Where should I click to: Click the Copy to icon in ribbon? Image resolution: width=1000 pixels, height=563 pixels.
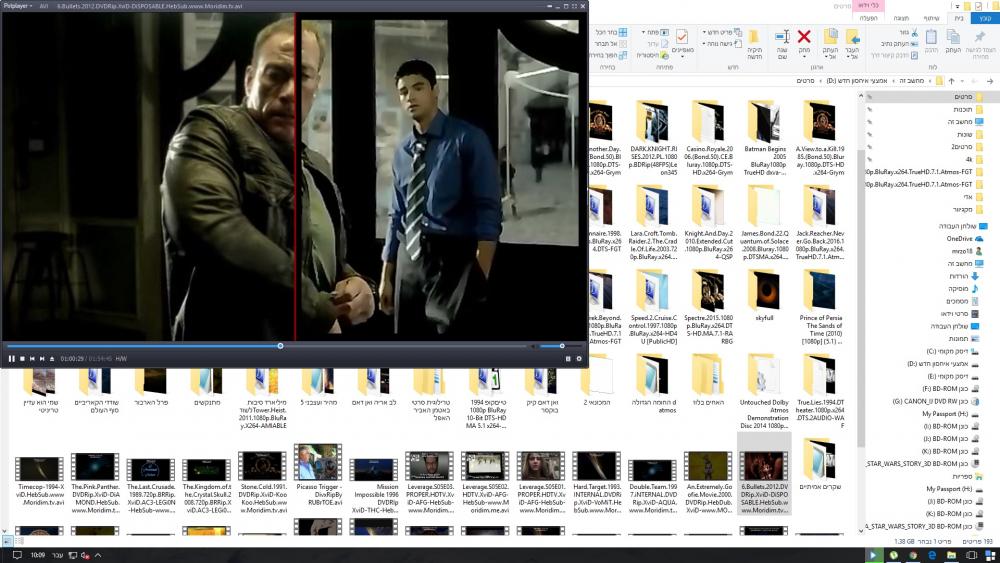point(830,36)
